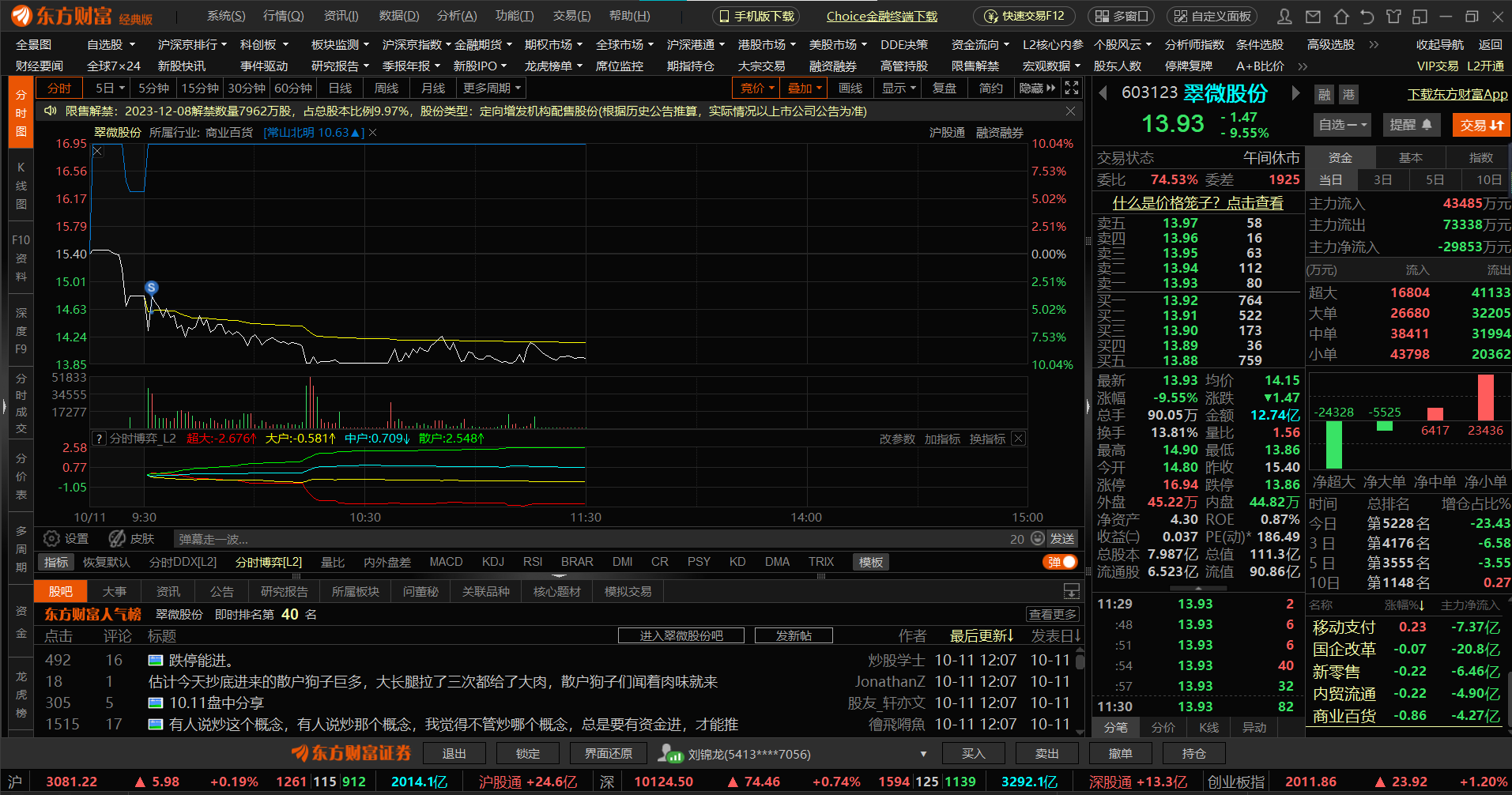
Task: Close the 分时博弈 indicator panel
Action: point(1018,439)
